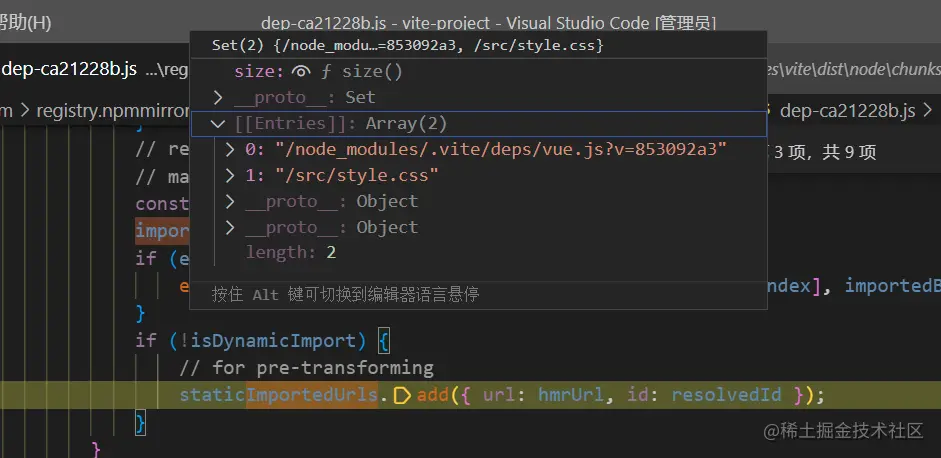Click the resolvedId identifier in code
The image size is (941, 458).
tap(726, 395)
